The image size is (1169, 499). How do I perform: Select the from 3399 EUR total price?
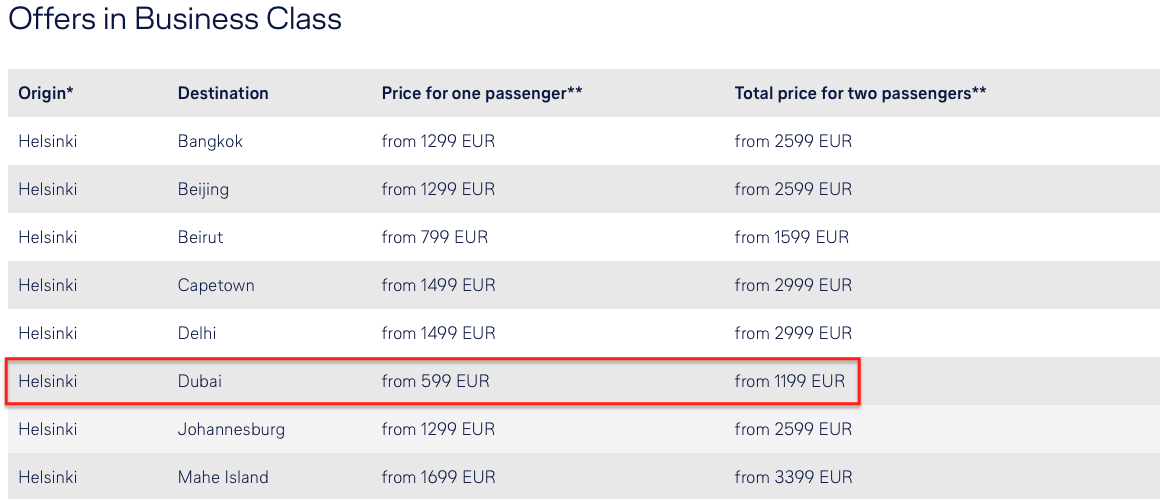[793, 477]
